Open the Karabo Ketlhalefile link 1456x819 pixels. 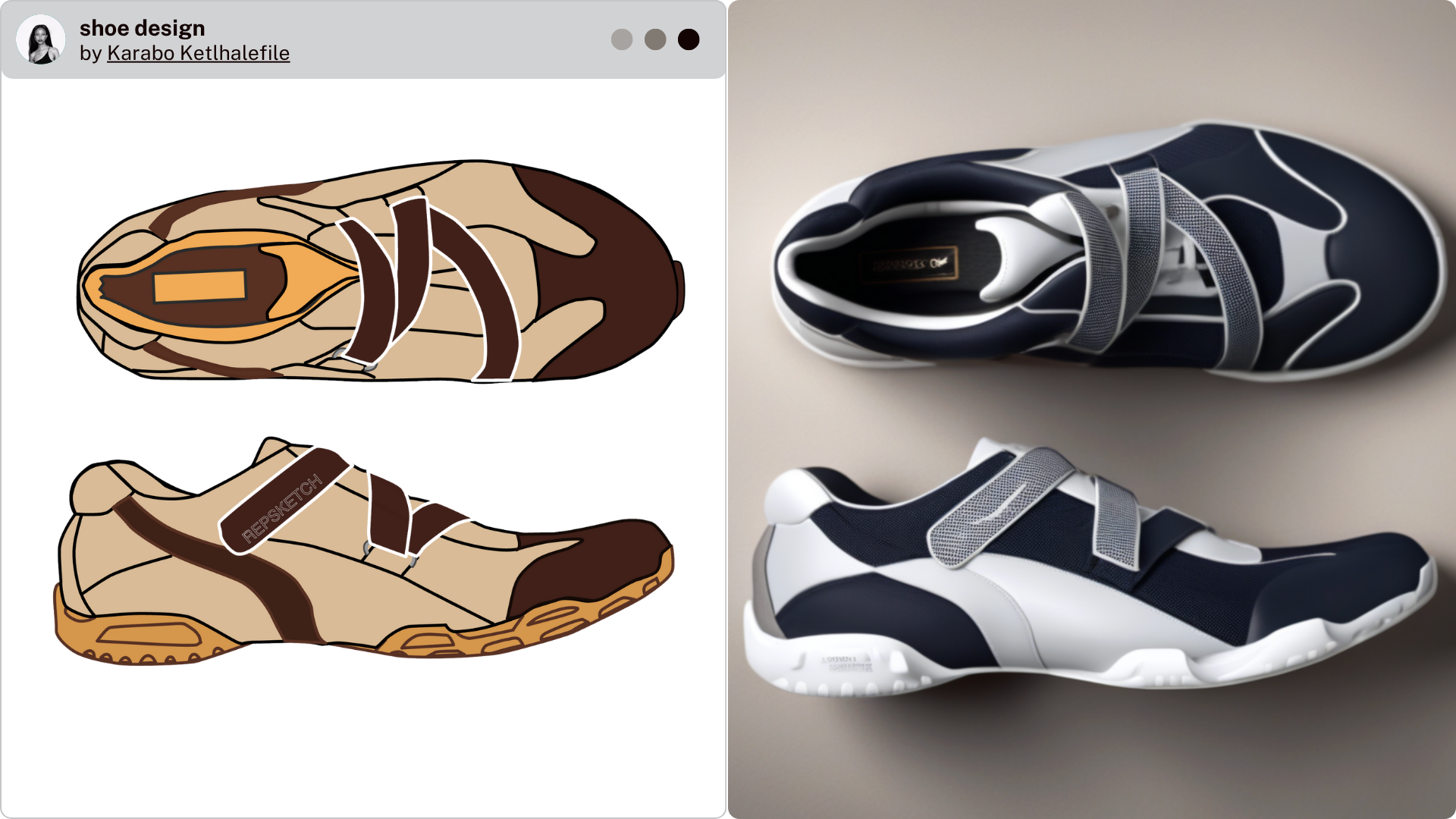(x=197, y=53)
